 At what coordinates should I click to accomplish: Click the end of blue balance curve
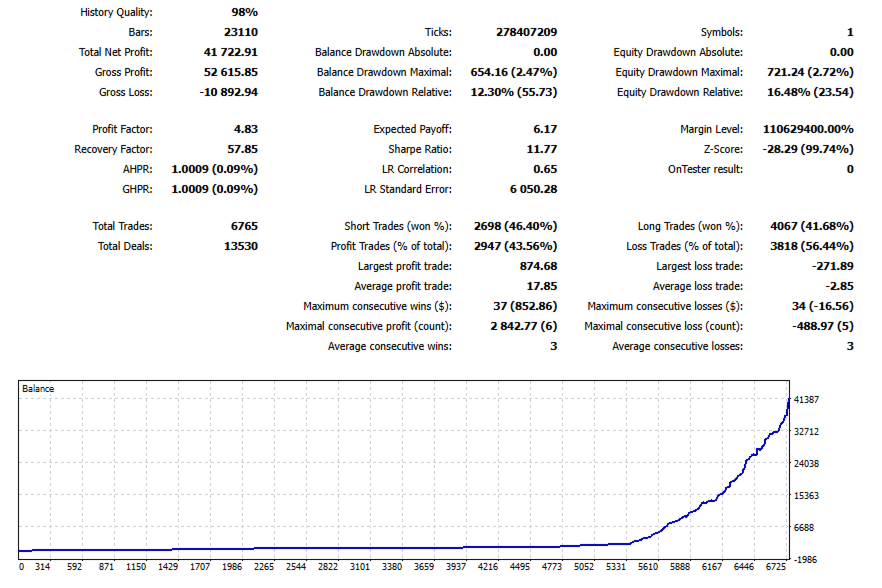[x=789, y=399]
